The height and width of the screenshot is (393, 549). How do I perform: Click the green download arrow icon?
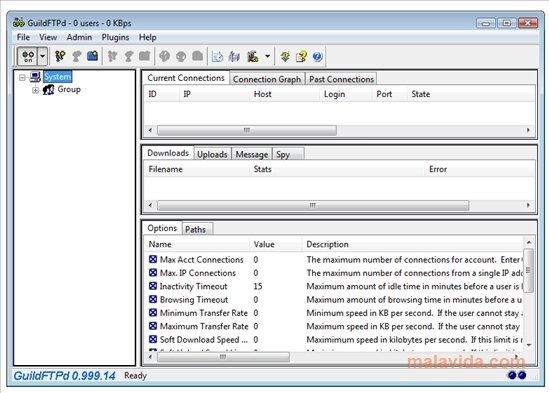click(285, 56)
